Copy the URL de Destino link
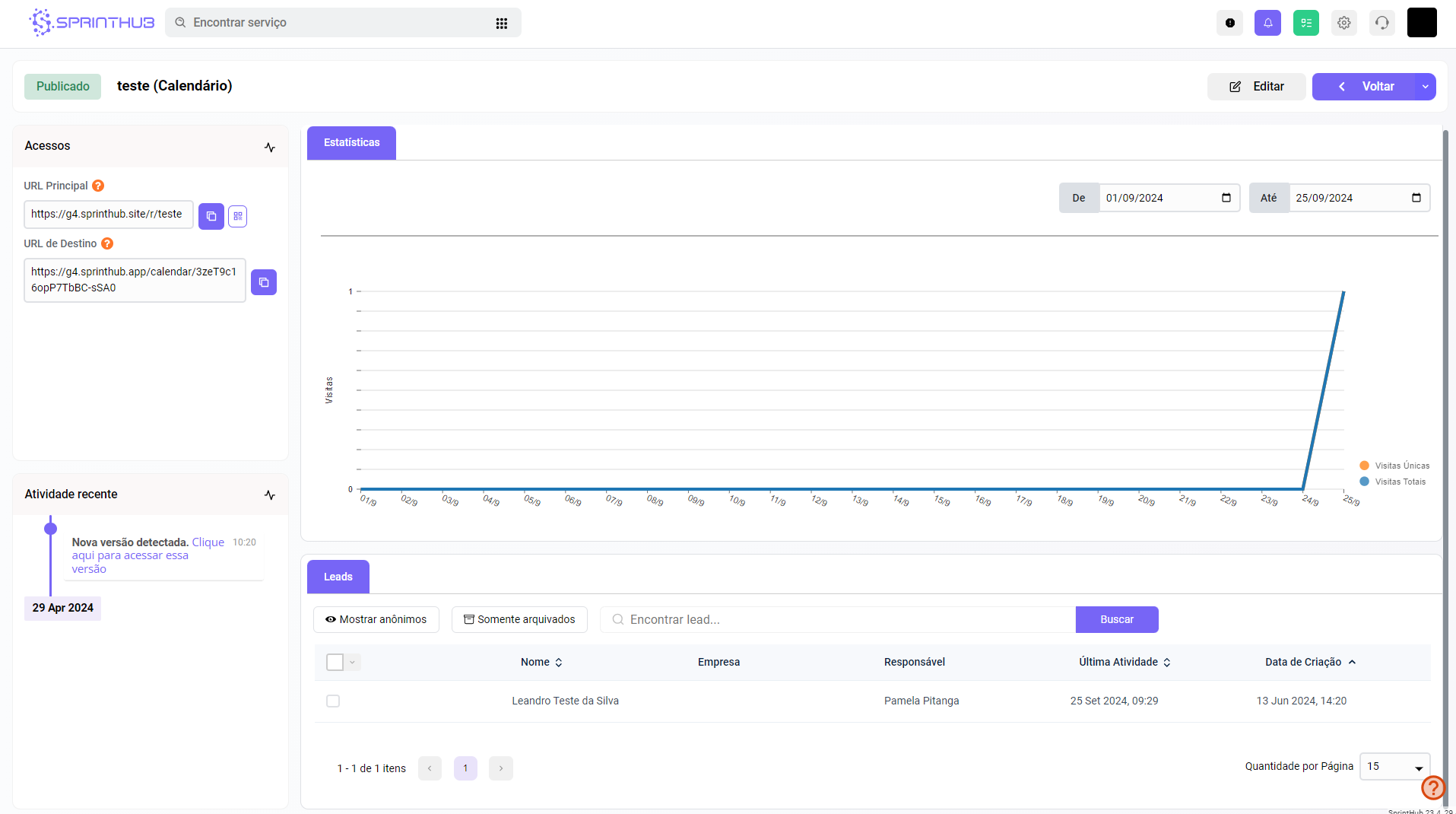1456x814 pixels. click(264, 282)
